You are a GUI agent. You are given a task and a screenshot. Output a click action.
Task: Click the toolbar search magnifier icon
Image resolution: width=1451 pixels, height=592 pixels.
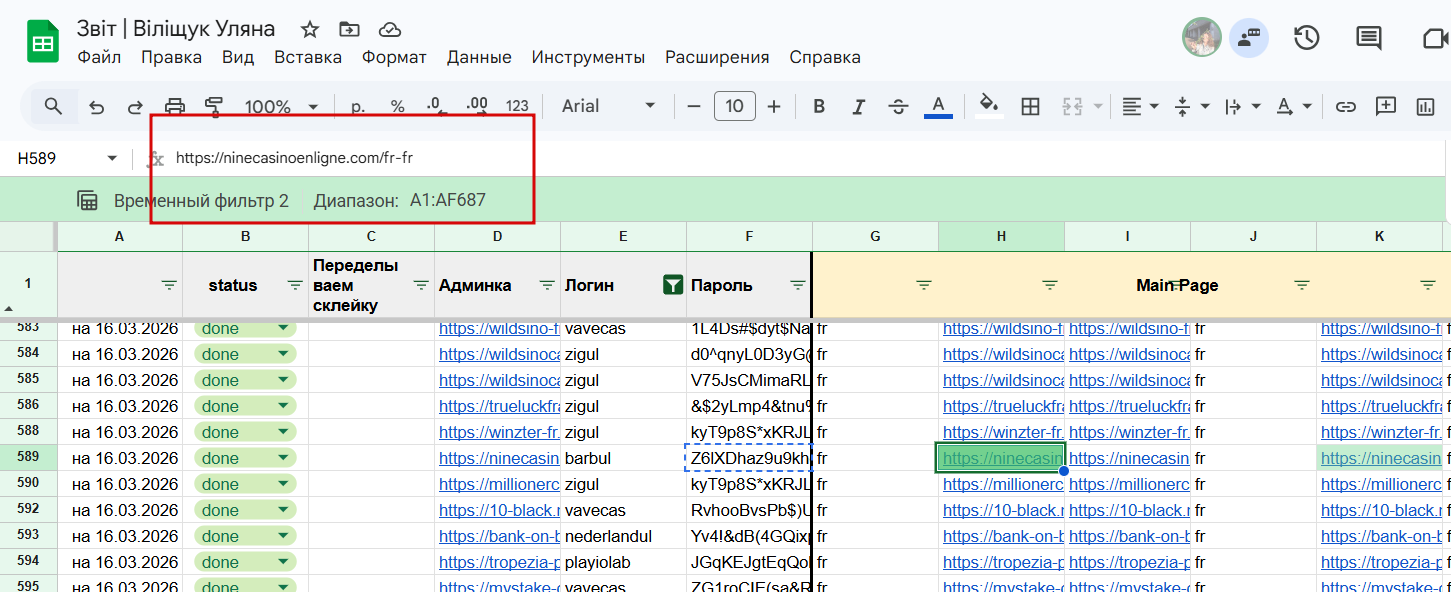(x=53, y=106)
